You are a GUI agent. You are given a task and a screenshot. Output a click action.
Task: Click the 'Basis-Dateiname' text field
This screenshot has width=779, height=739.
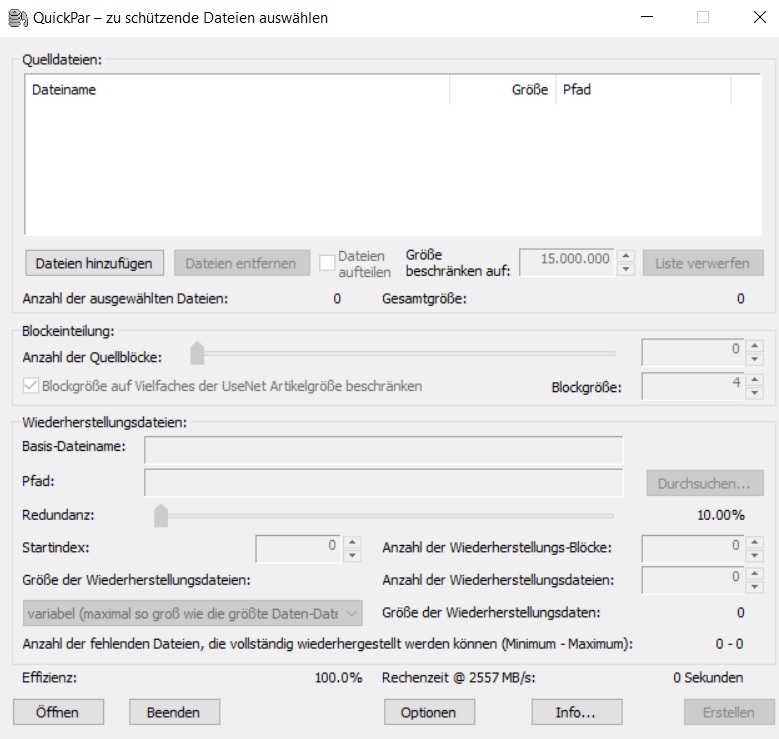point(384,450)
